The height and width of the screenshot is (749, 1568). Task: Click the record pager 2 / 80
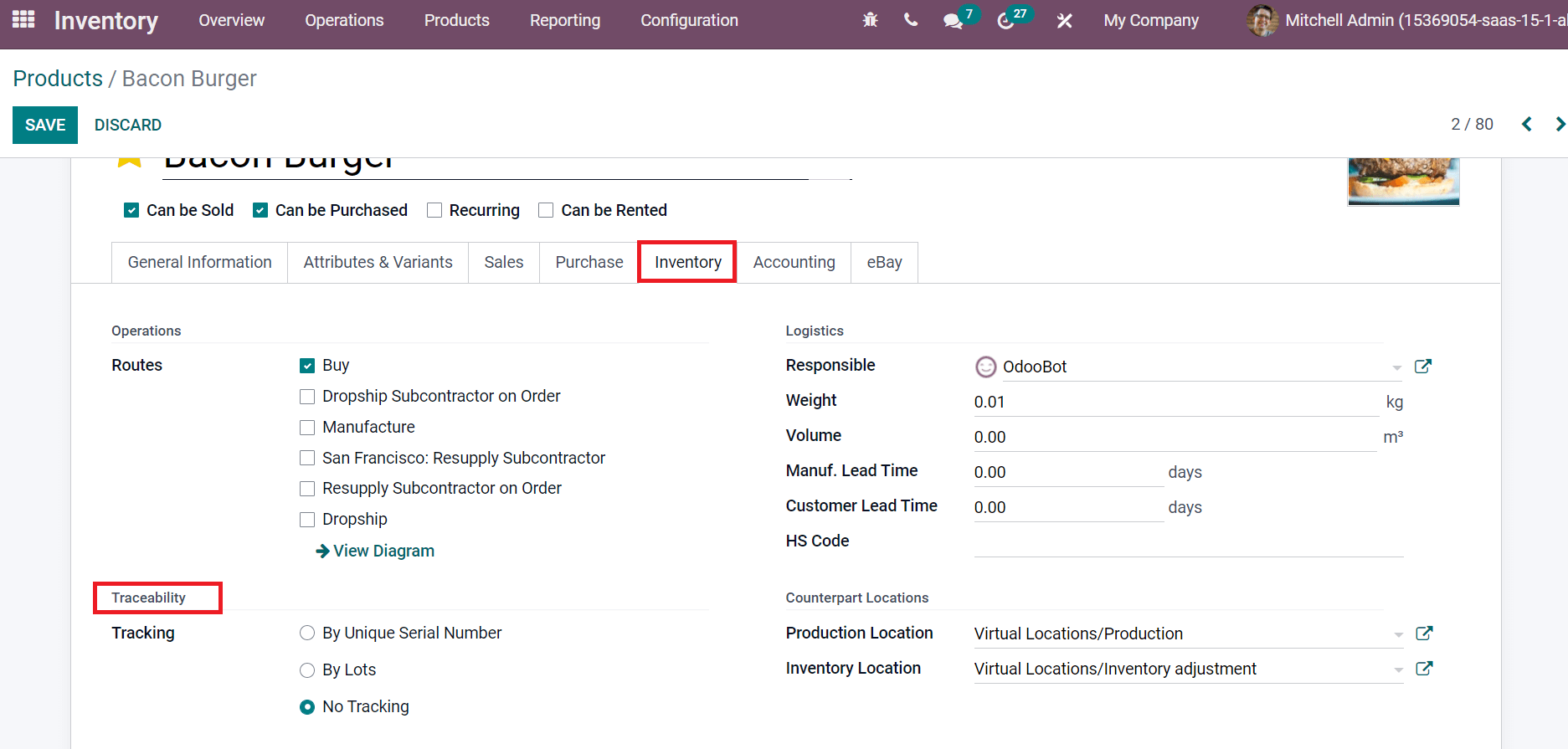1472,124
